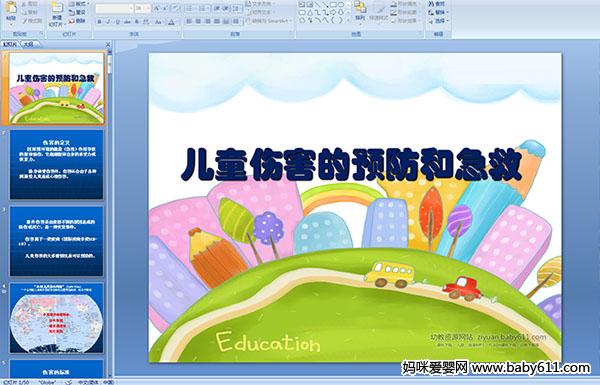Screen dimensions: 600x385
Task: Toggle Underline formatting button
Action: pos(117,22)
